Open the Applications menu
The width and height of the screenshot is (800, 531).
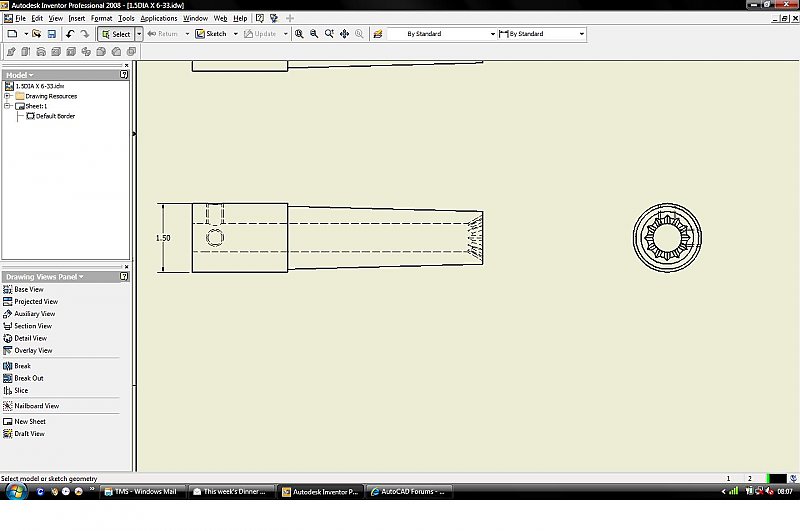[158, 18]
